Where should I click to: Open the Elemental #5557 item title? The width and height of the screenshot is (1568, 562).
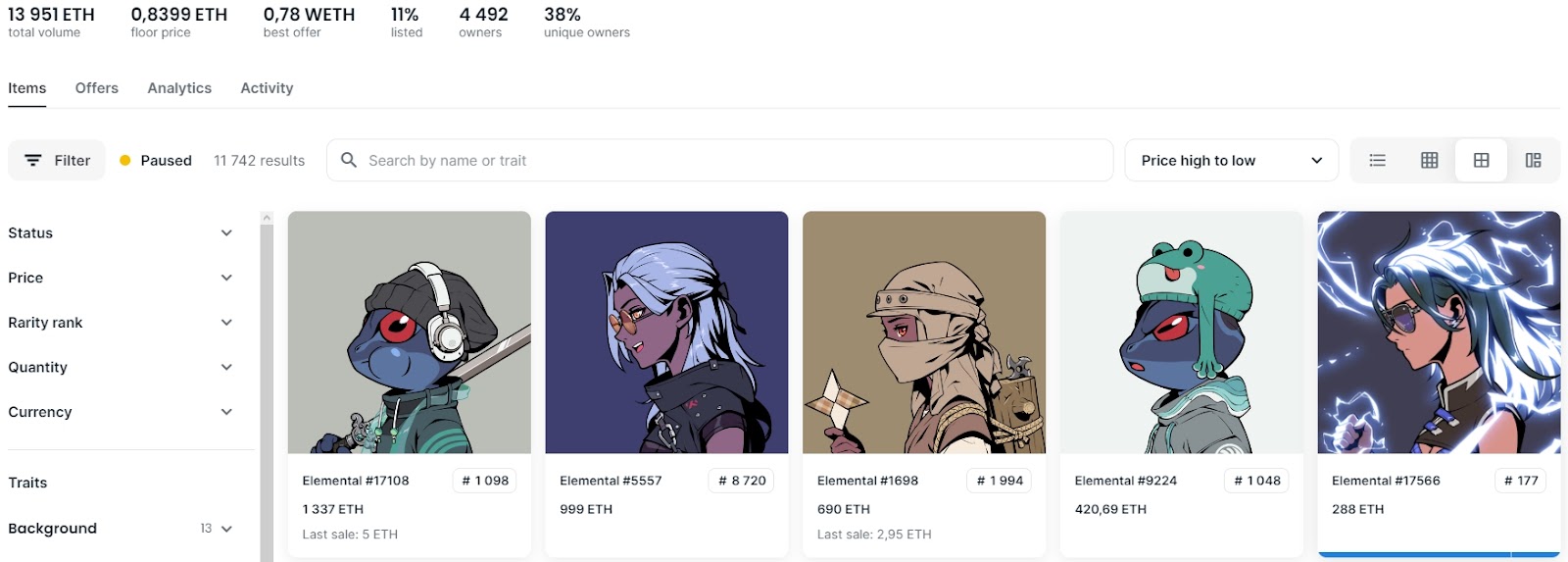point(611,481)
